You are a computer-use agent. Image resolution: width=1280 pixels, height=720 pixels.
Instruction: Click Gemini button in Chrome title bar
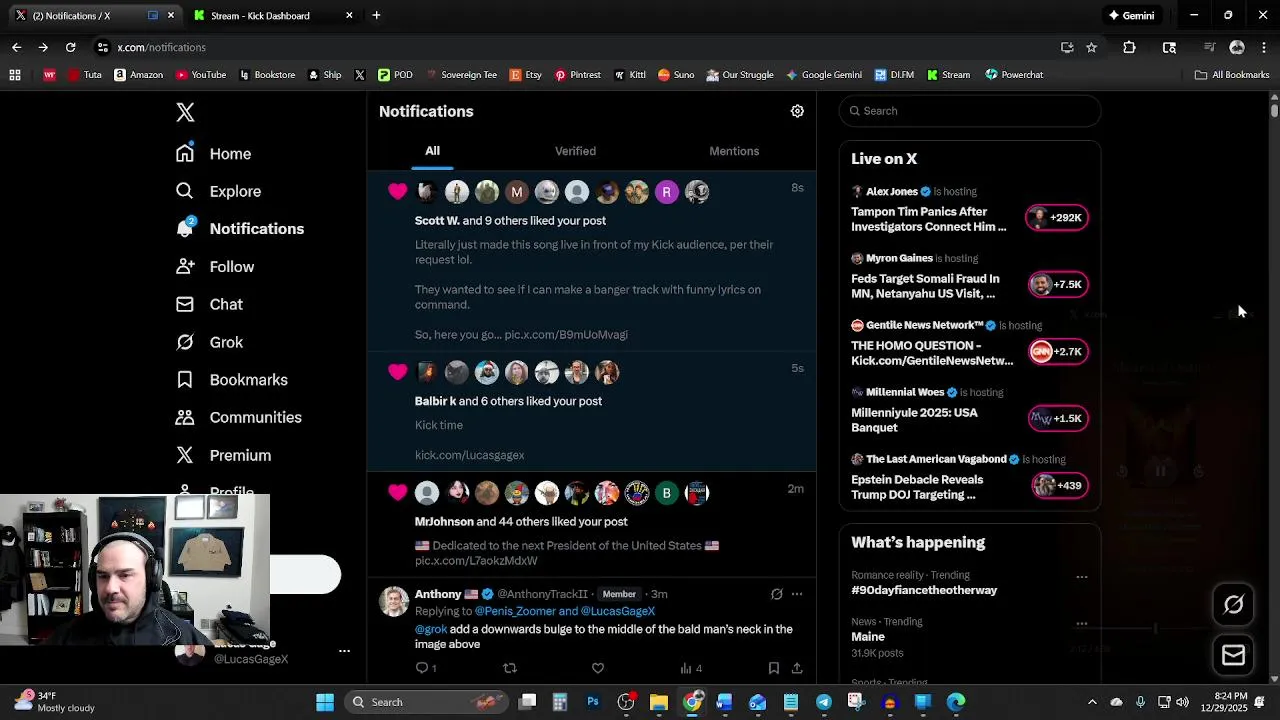pyautogui.click(x=1132, y=15)
